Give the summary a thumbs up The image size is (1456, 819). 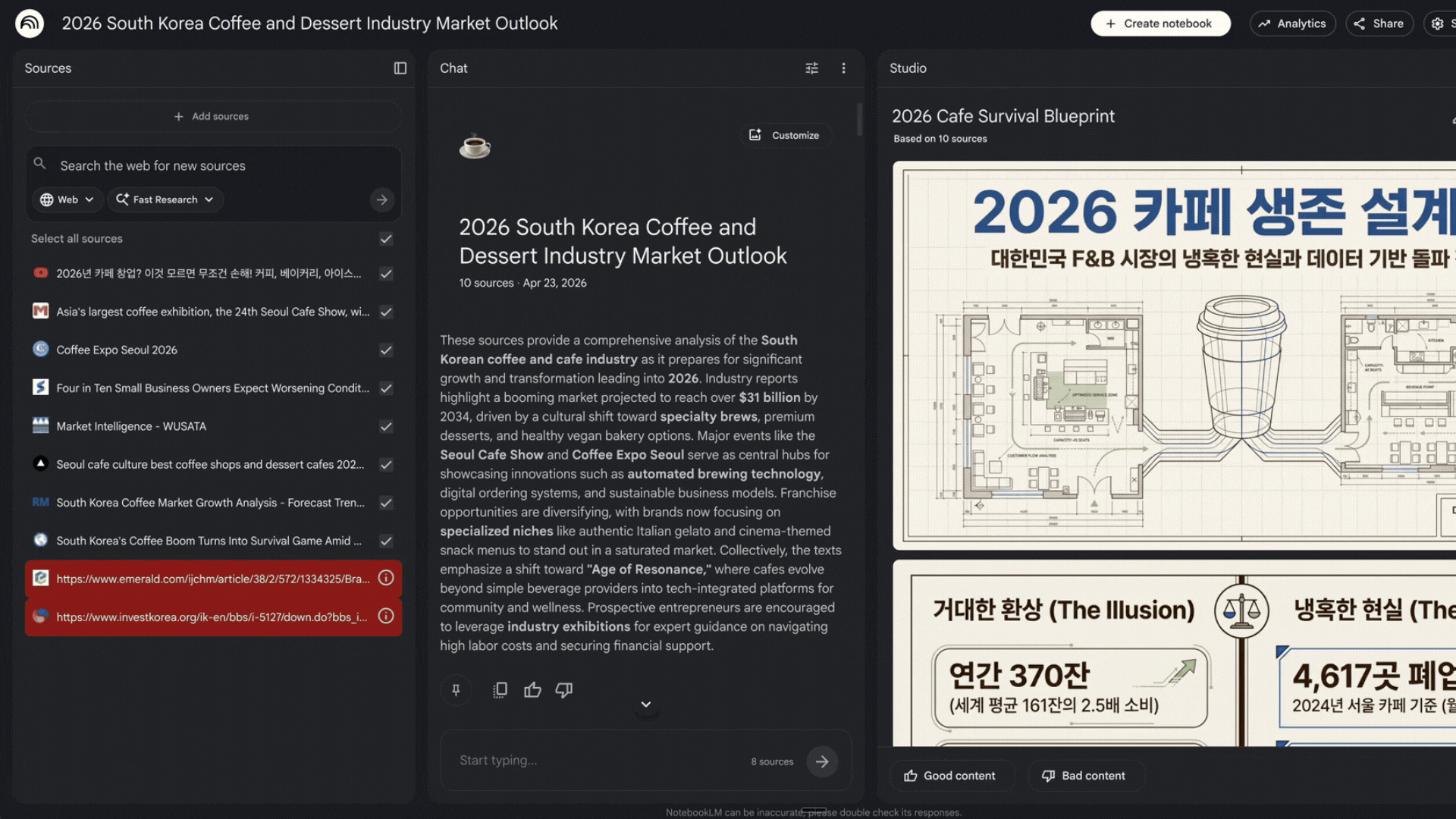point(532,690)
